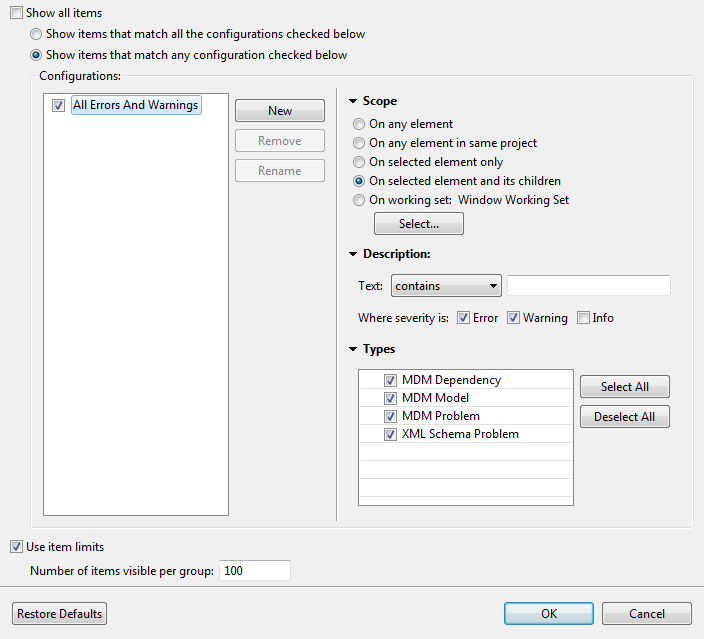Collapse the Types section
Viewport: 704px width, 639px height.
(353, 349)
